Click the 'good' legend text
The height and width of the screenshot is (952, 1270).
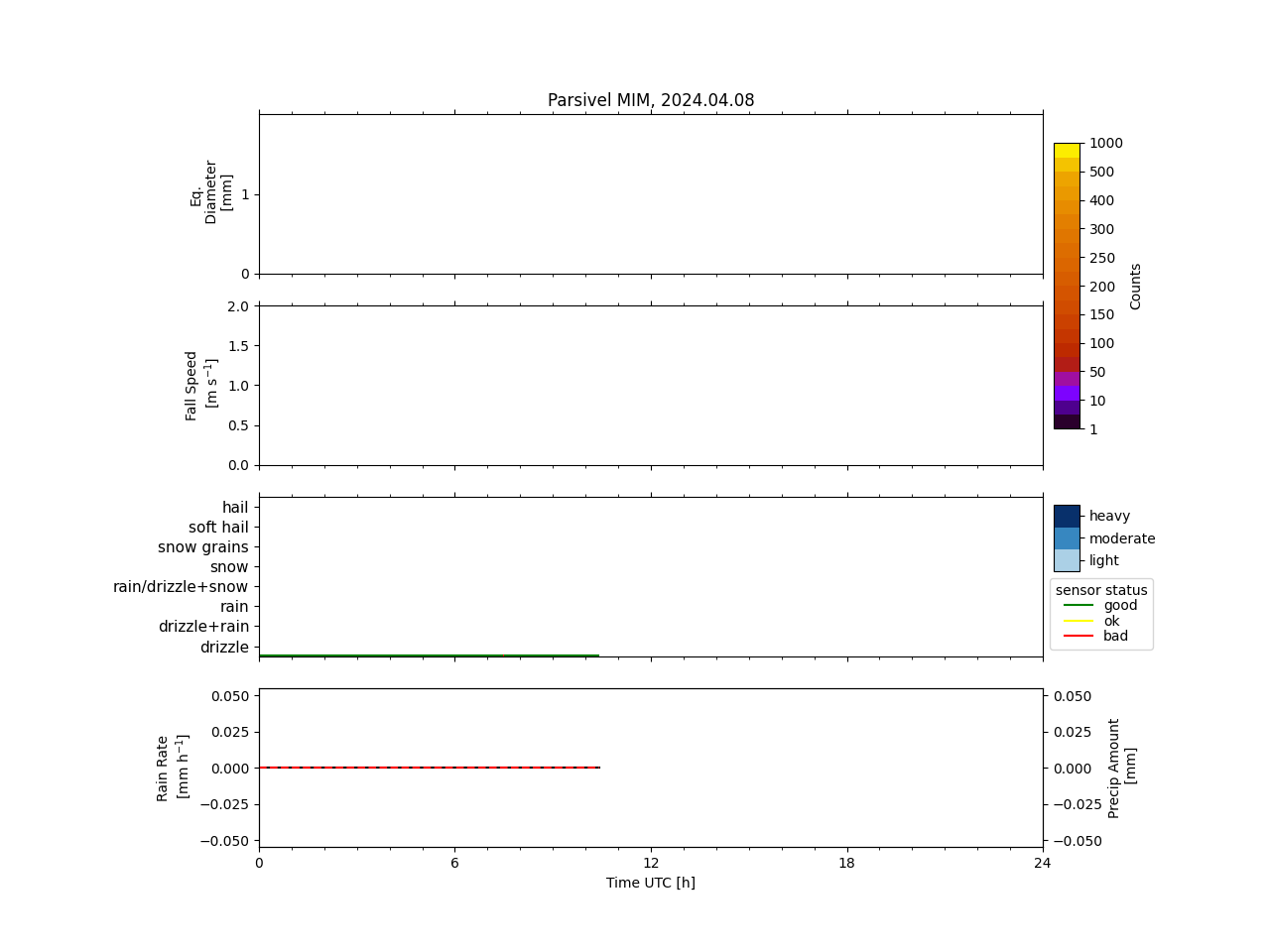1120,605
